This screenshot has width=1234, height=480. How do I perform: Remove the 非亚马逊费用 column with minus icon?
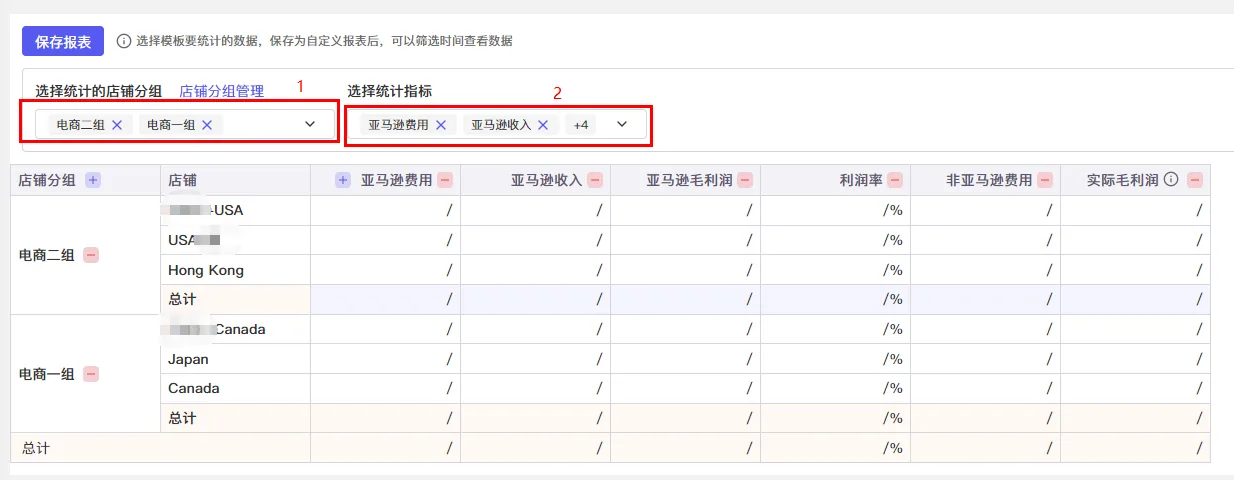pyautogui.click(x=1045, y=180)
